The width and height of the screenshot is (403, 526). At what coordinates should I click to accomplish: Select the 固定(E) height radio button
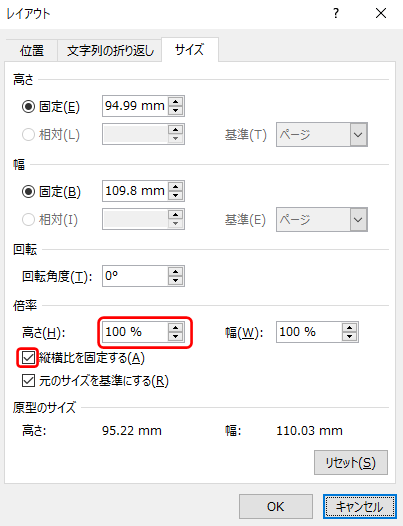coord(28,107)
